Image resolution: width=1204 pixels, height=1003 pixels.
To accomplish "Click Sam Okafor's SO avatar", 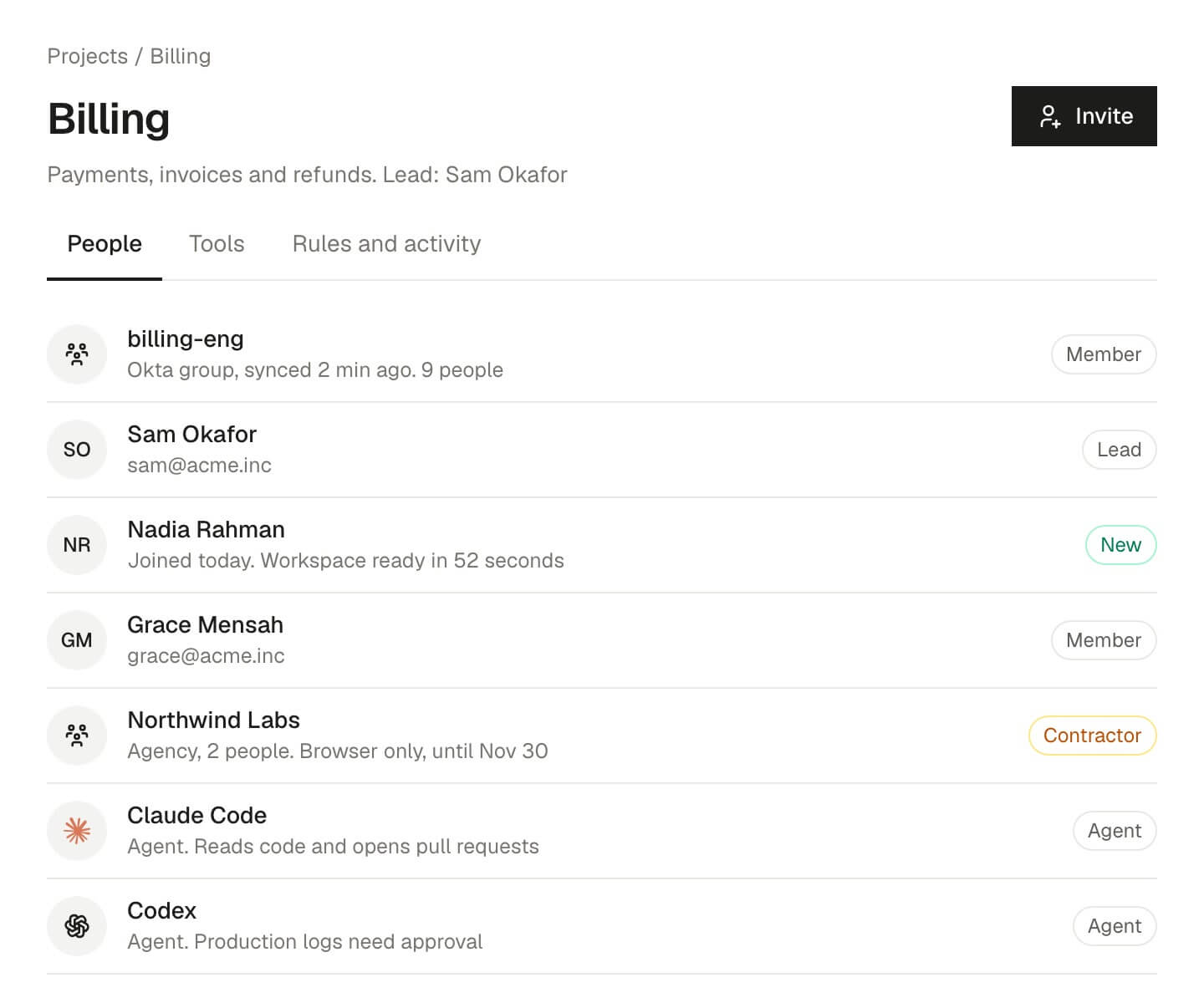I will (77, 450).
